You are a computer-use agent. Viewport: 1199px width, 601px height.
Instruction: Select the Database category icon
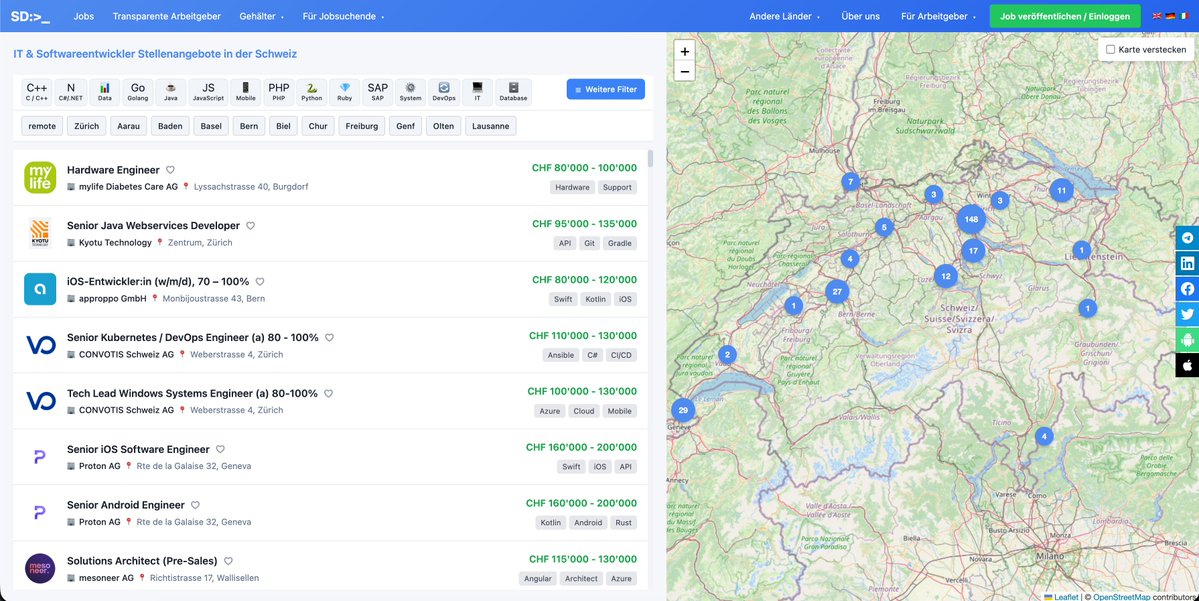coord(513,92)
